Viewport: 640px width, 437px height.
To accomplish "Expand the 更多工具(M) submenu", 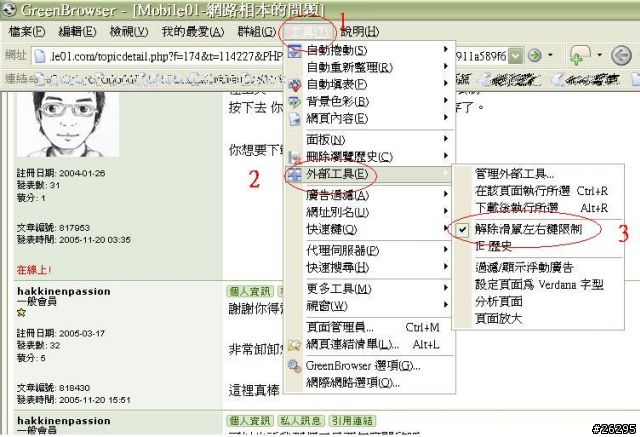I will pos(369,288).
